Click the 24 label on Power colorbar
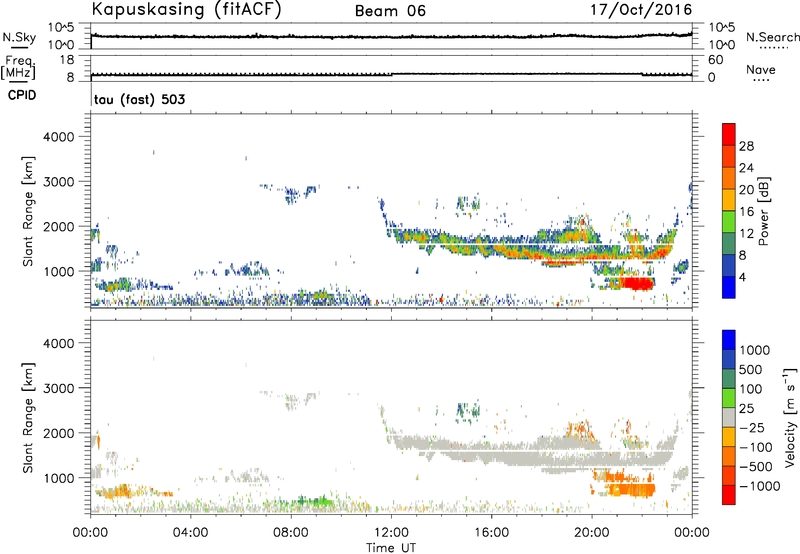This screenshot has width=800, height=554. (x=746, y=168)
